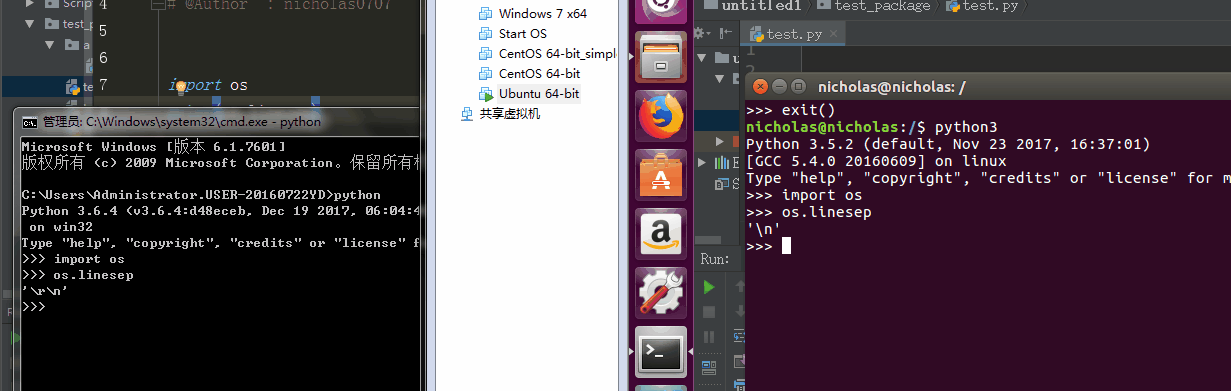Image resolution: width=1231 pixels, height=391 pixels.
Task: Open System Settings from the Ubuntu dock
Action: click(661, 292)
